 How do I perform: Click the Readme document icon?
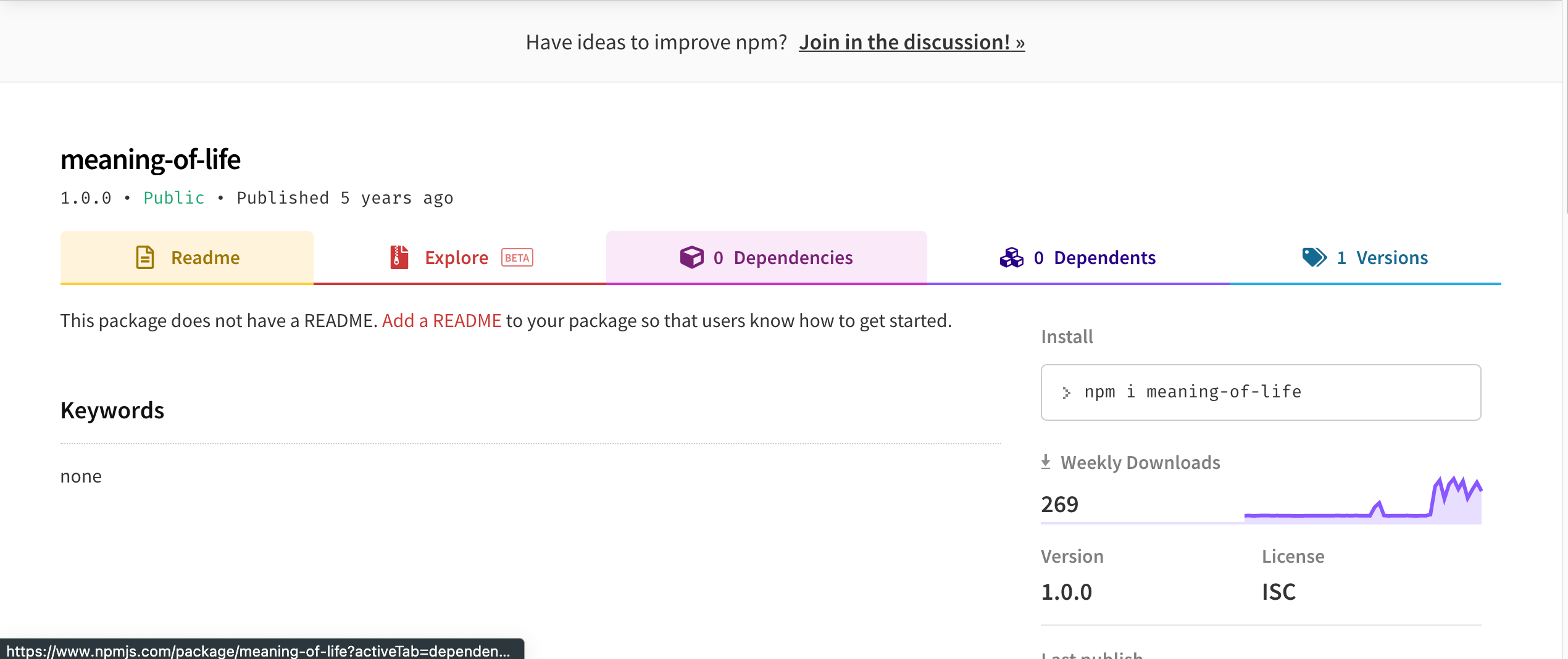click(144, 257)
